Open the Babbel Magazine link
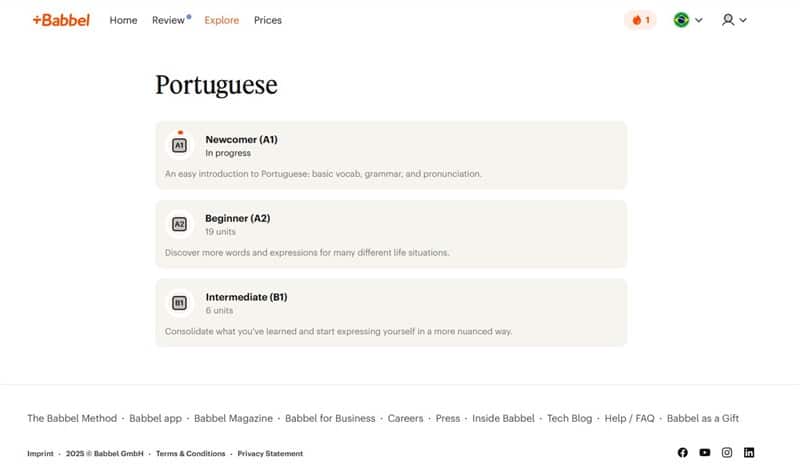Image resolution: width=800 pixels, height=472 pixels. [x=233, y=418]
